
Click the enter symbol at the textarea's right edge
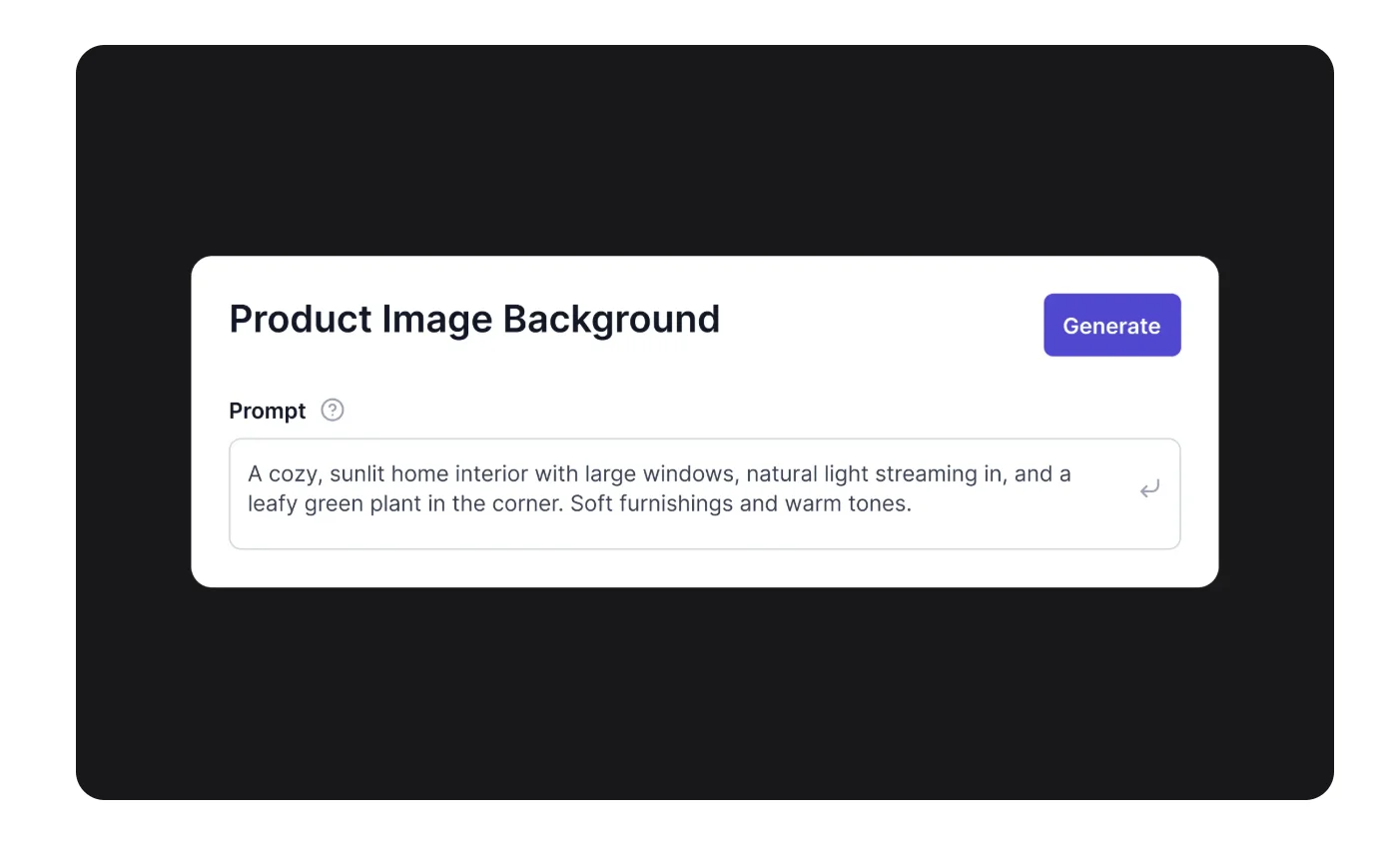pos(1149,488)
